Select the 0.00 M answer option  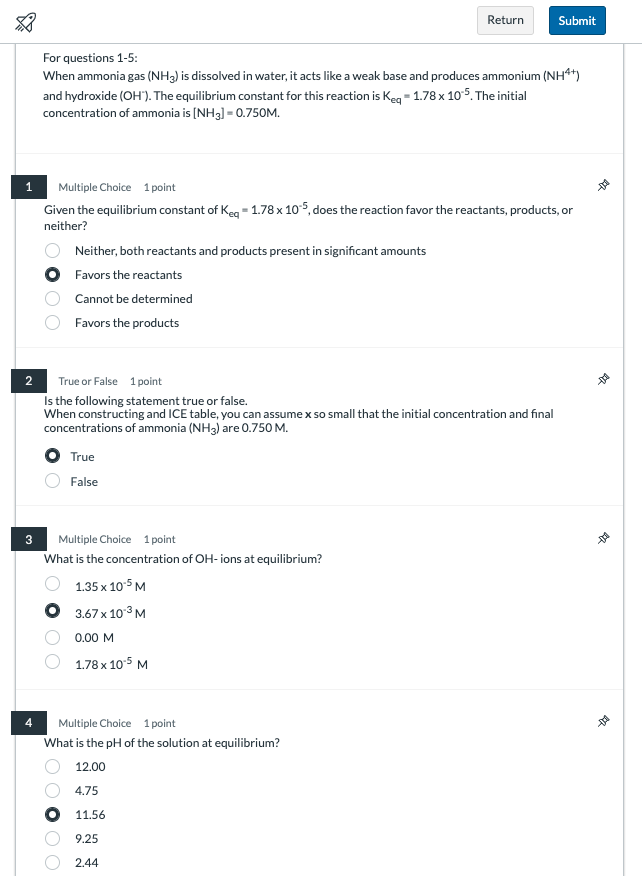click(x=53, y=637)
